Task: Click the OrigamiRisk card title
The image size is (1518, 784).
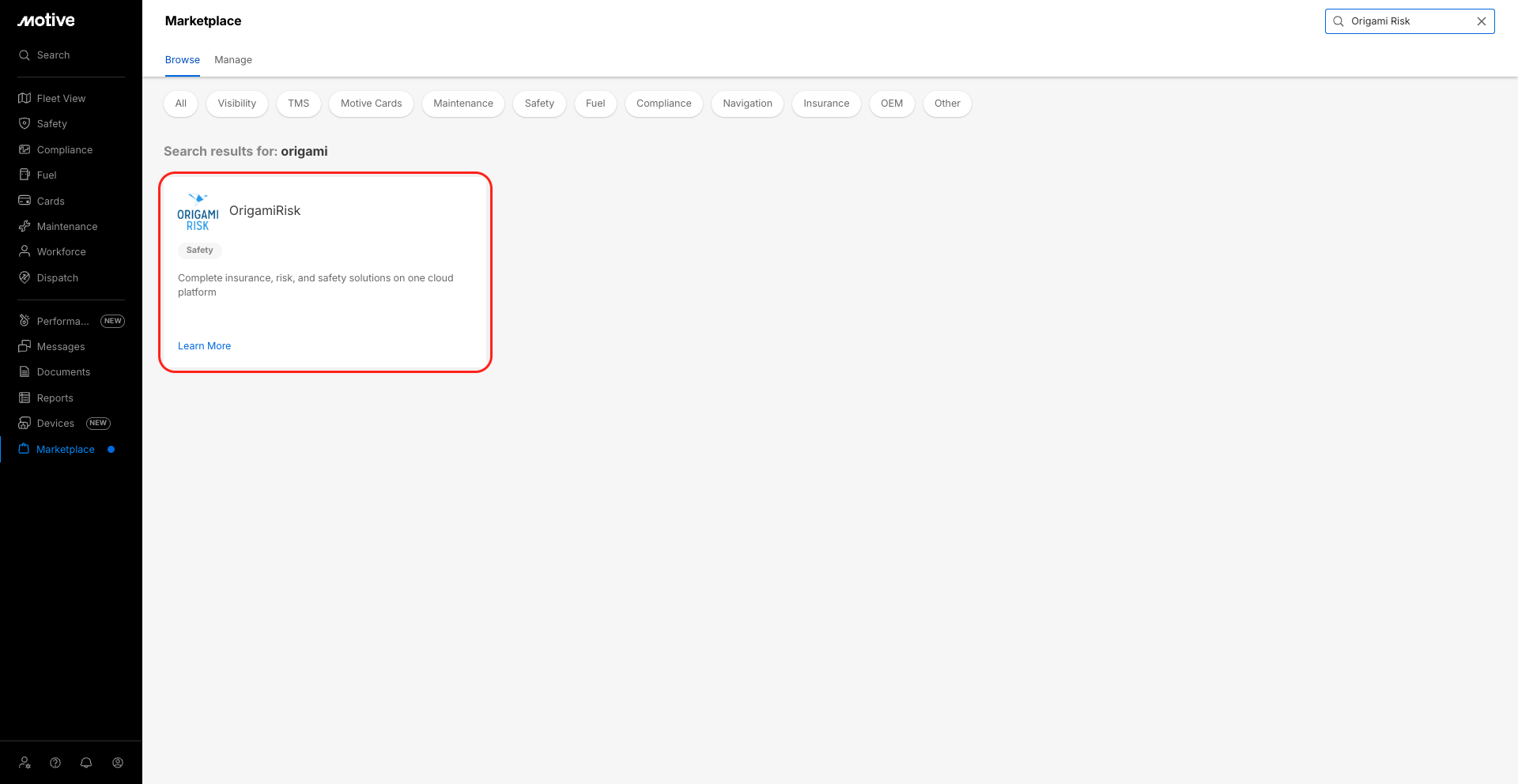Action: tap(265, 211)
